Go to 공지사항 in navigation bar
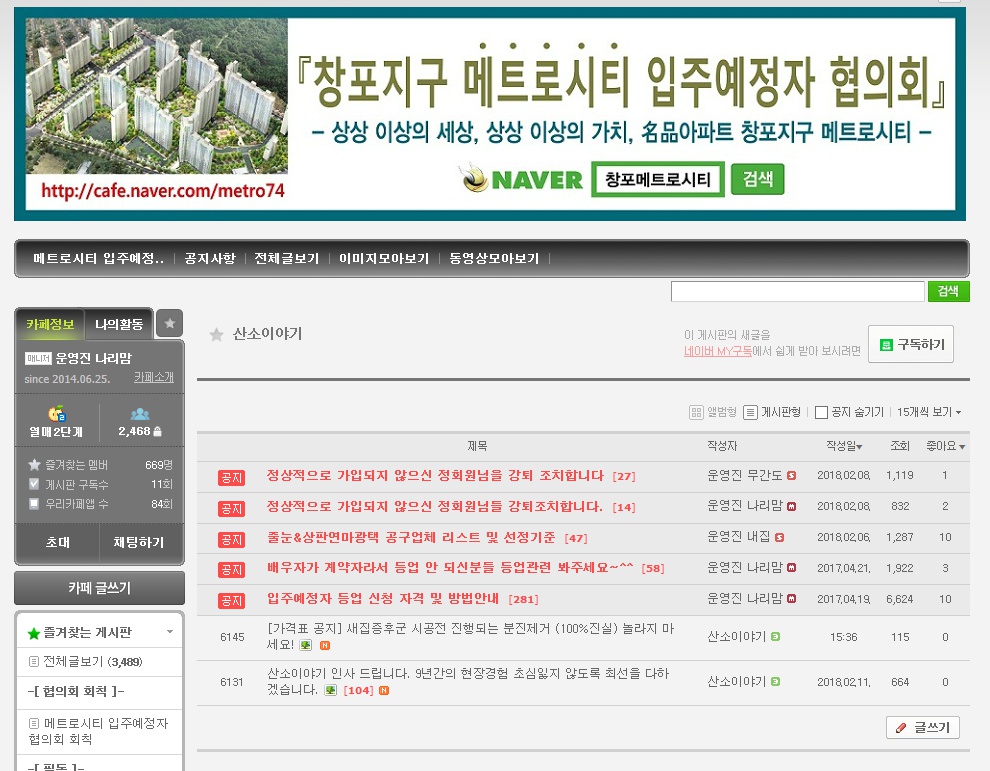This screenshot has height=771, width=990. (210, 258)
